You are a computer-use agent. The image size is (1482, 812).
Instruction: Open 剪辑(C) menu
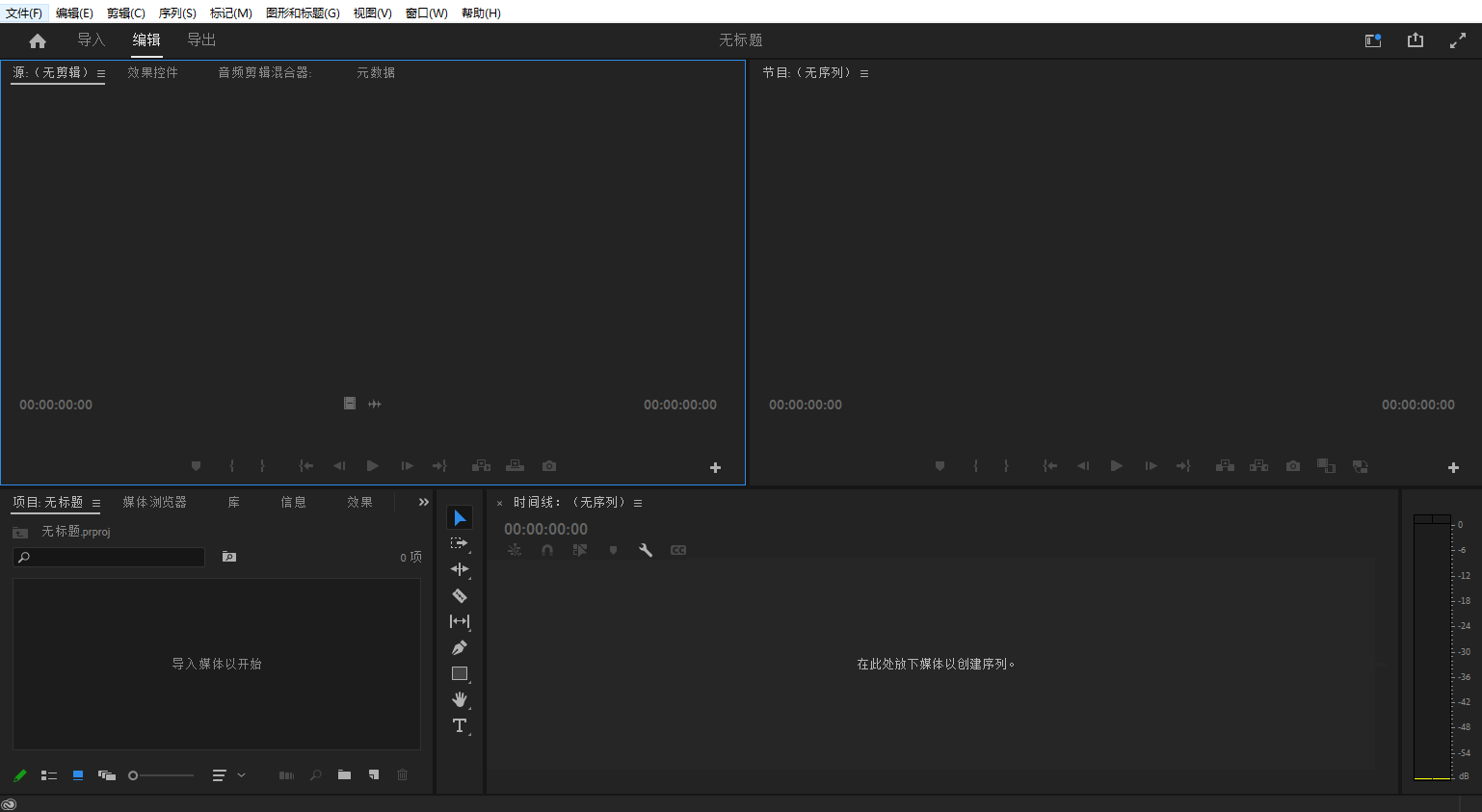126,13
